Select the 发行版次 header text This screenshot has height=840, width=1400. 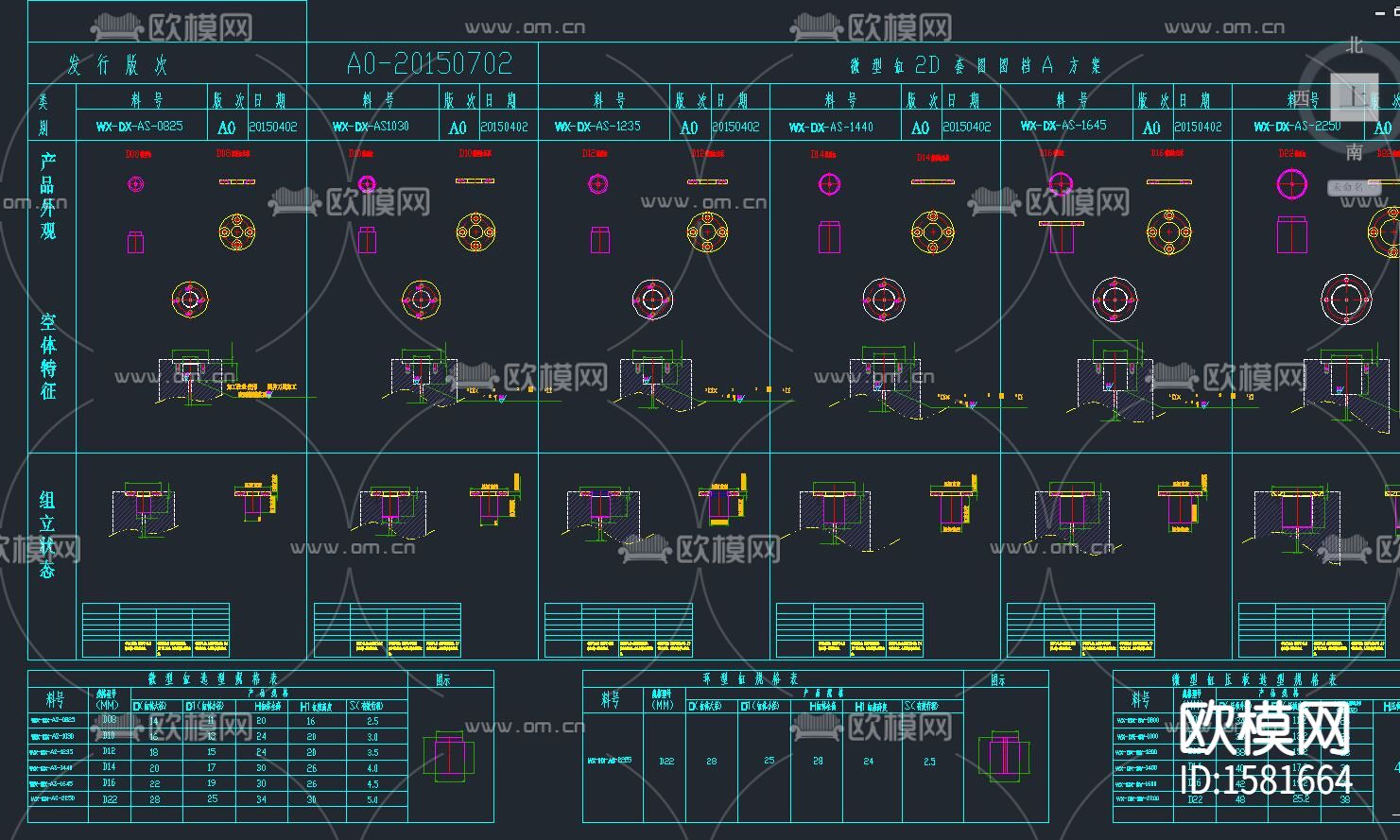coord(118,65)
